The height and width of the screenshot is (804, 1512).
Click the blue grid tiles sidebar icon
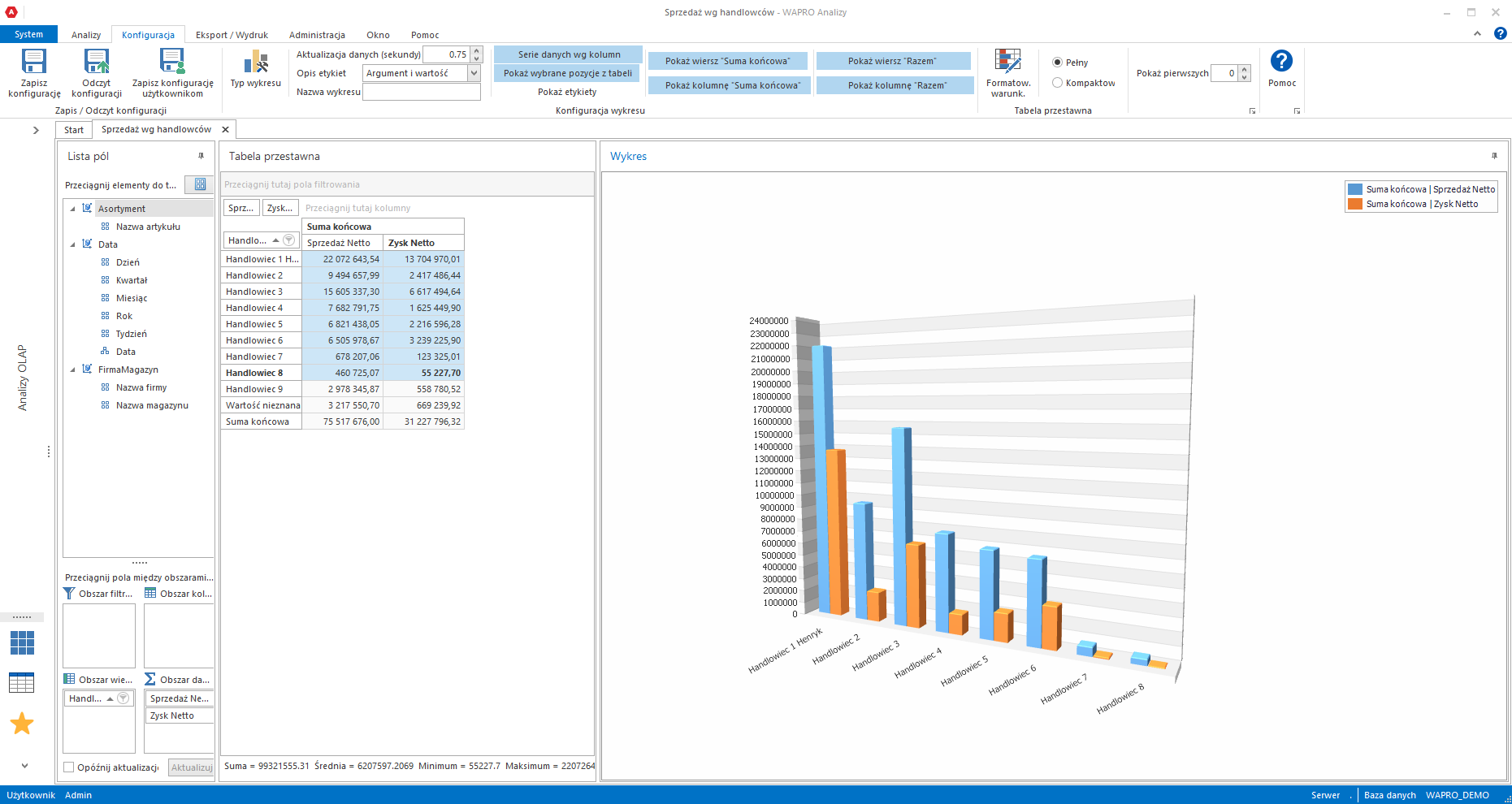click(x=22, y=643)
